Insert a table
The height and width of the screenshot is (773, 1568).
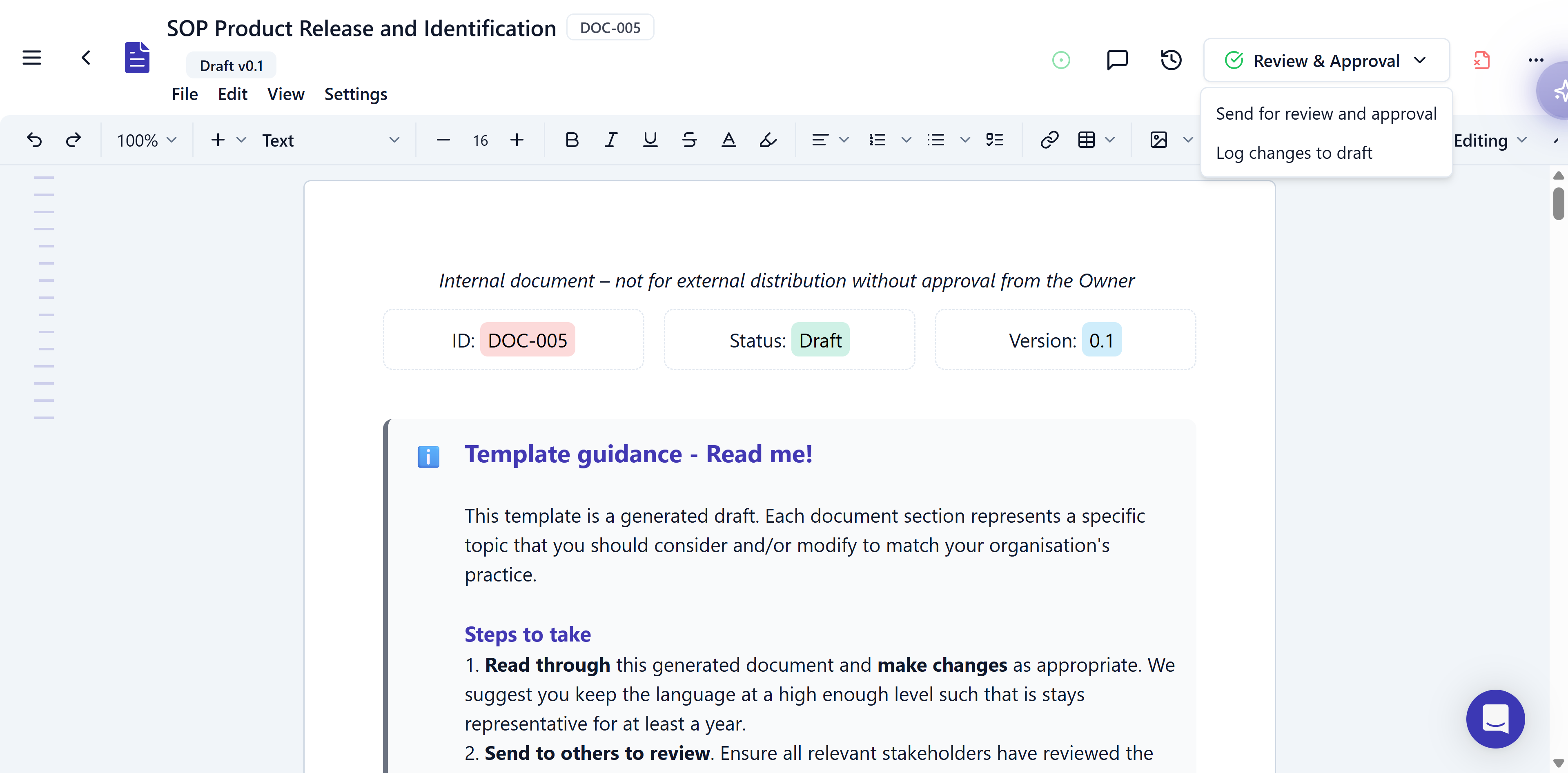[1087, 140]
